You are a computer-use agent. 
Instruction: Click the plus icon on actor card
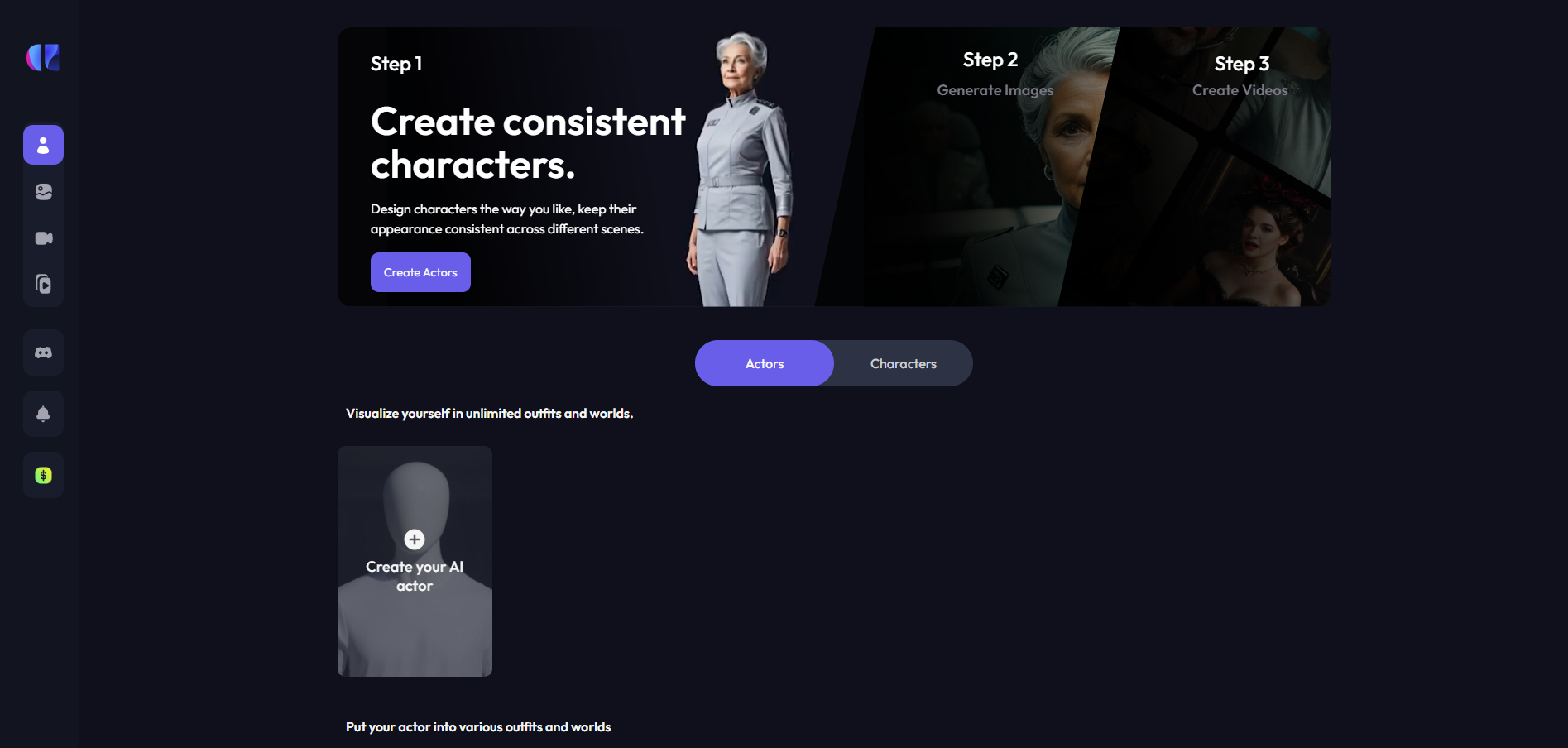point(415,539)
